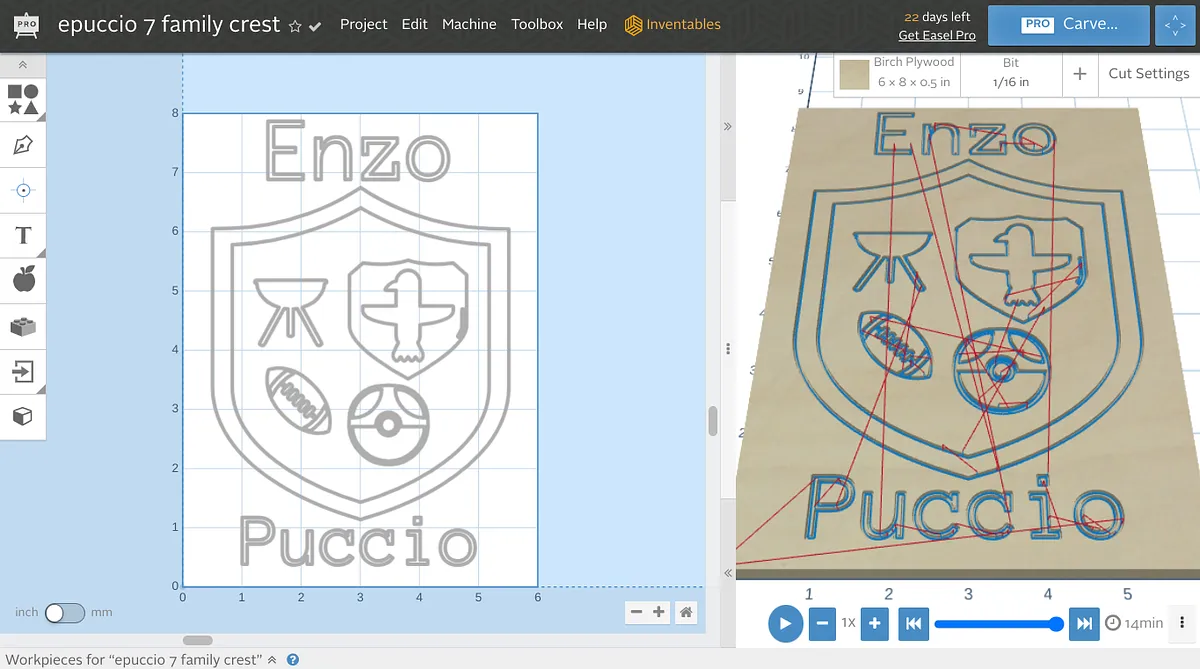Select the Text tool
The image size is (1200, 669).
tap(23, 236)
